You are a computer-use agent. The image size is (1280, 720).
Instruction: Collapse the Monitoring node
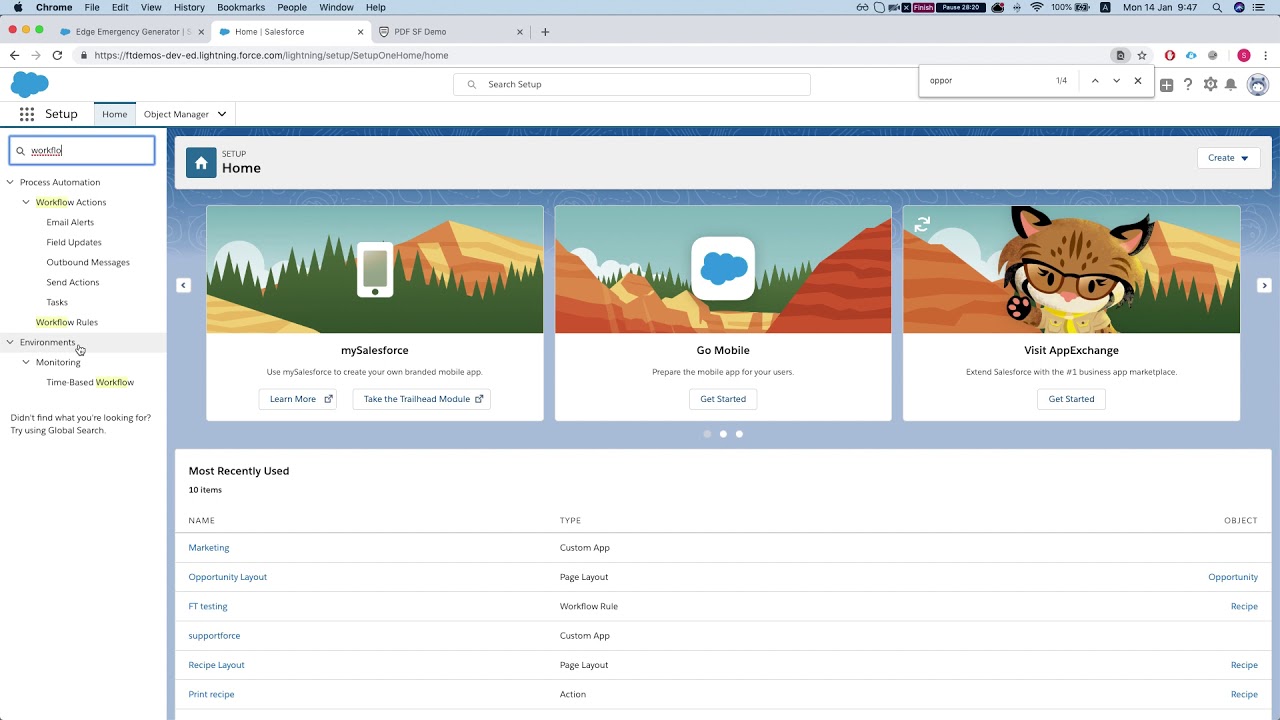(26, 362)
